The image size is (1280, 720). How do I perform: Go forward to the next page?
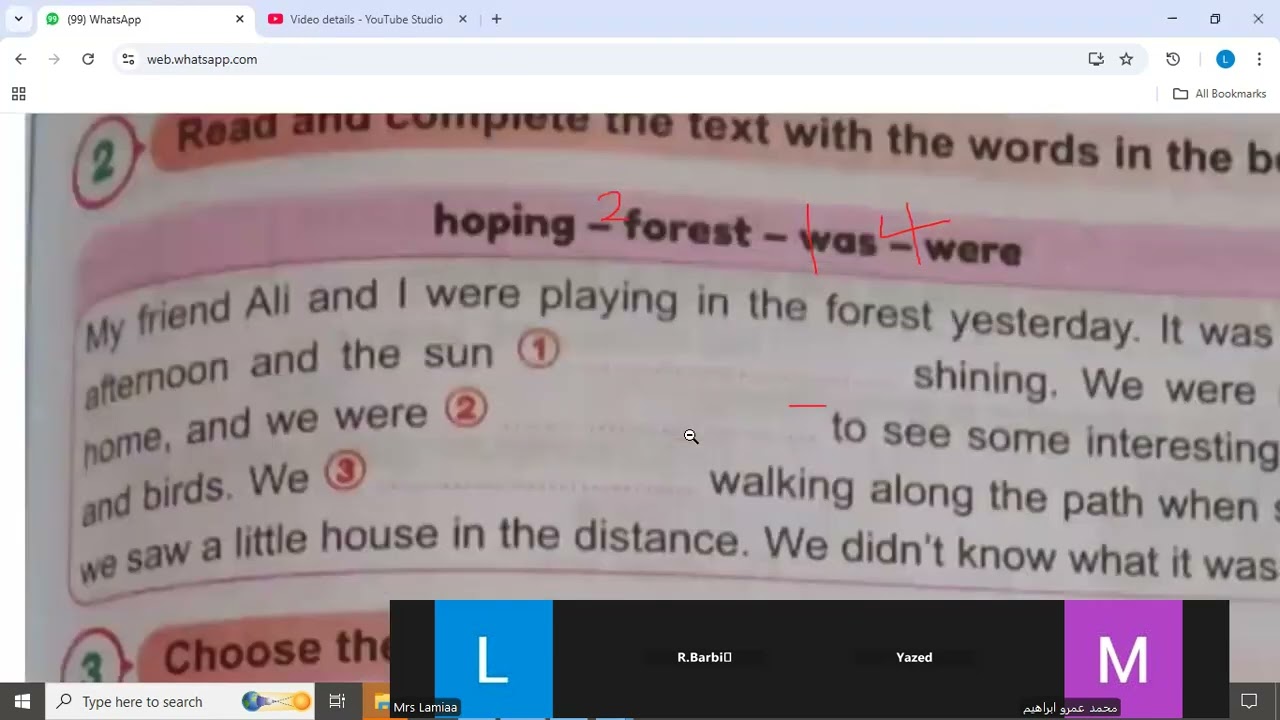click(x=54, y=59)
